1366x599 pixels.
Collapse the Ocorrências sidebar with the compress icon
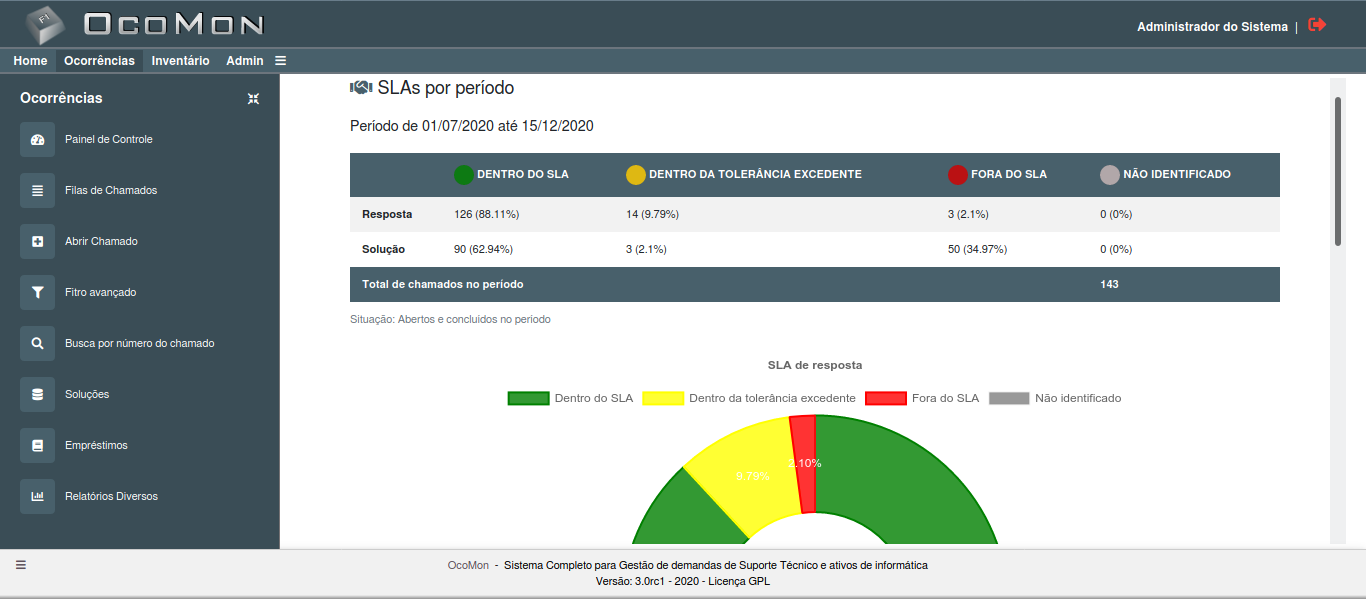(x=253, y=98)
